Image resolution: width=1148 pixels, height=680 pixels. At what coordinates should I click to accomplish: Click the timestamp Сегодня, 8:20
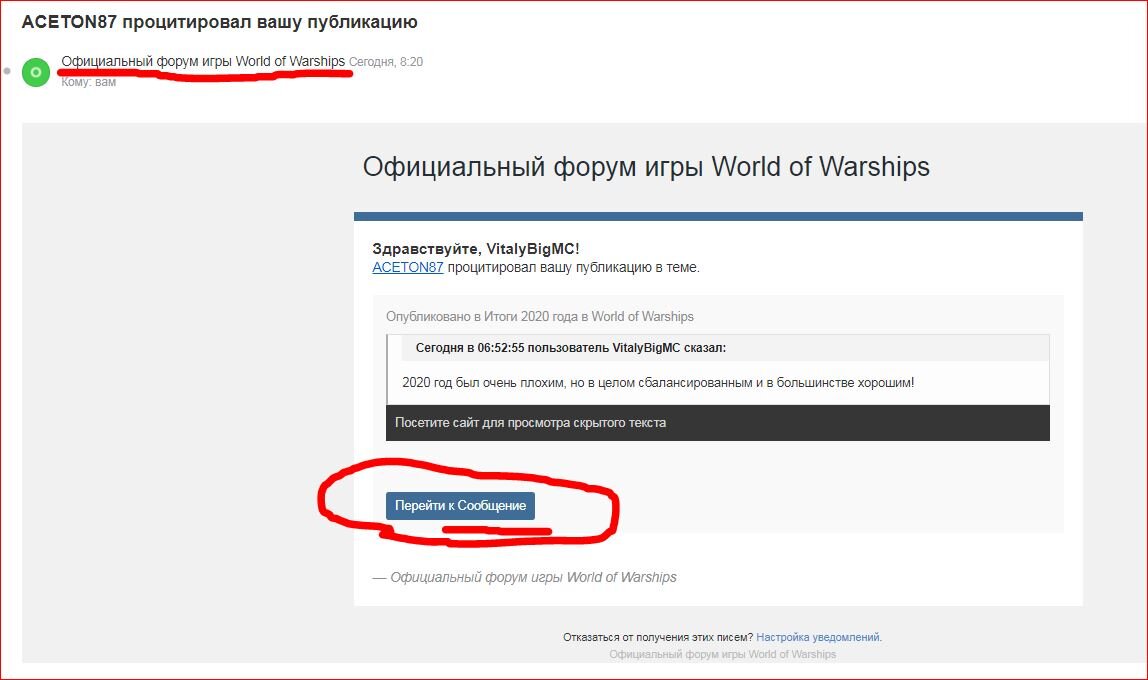(385, 62)
